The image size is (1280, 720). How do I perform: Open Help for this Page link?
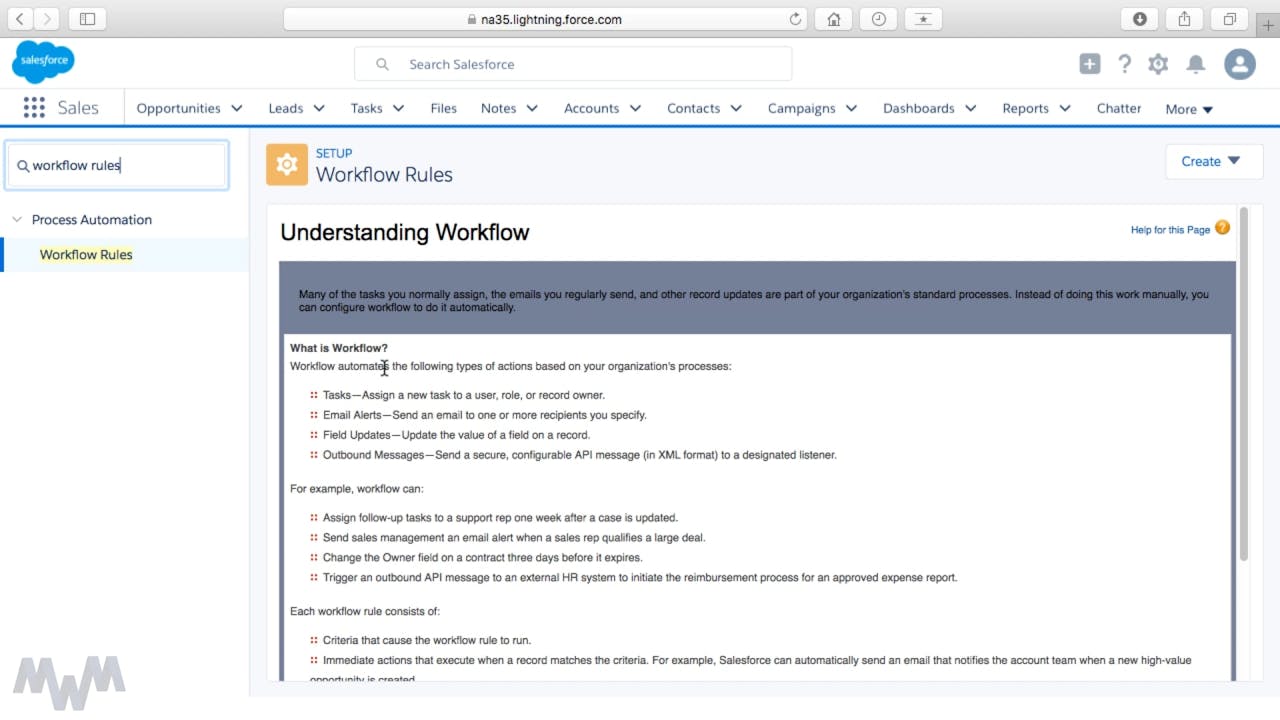pos(1170,230)
